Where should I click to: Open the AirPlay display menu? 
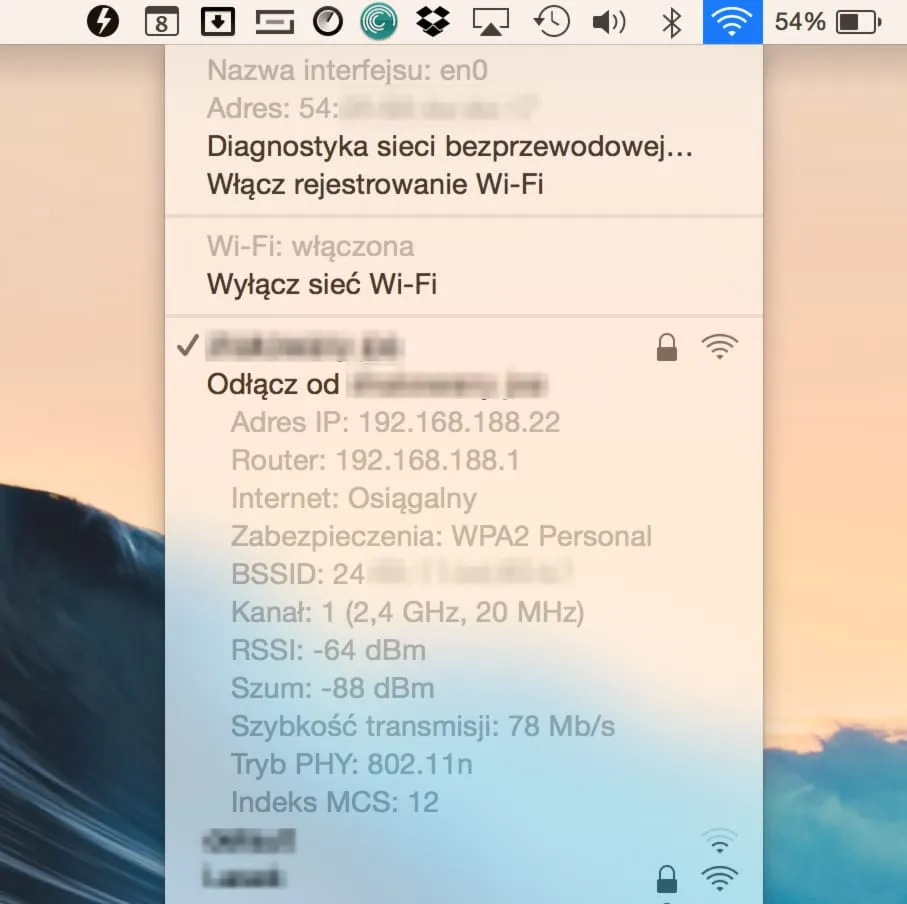(x=491, y=23)
